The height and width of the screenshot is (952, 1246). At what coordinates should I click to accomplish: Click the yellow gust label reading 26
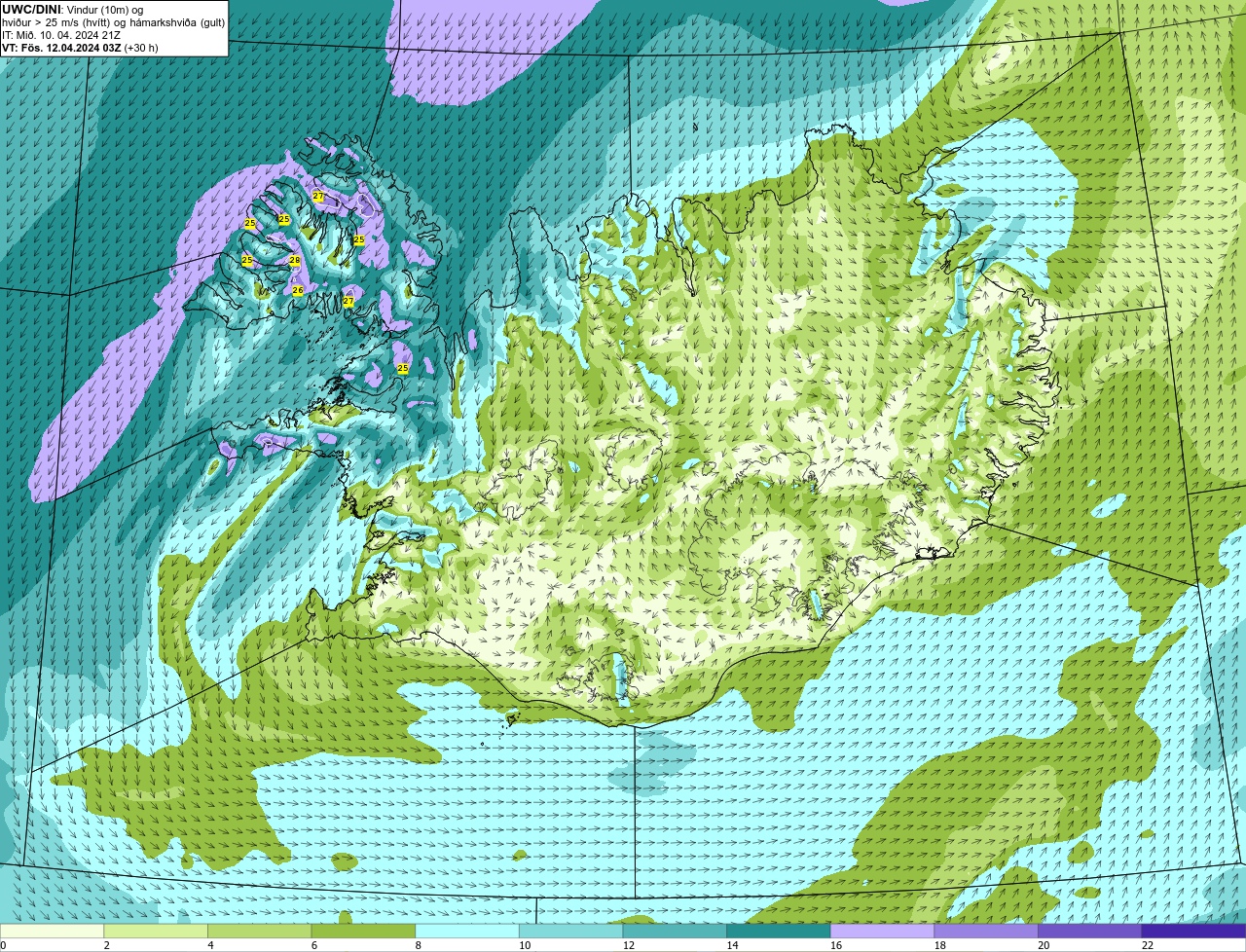[298, 290]
